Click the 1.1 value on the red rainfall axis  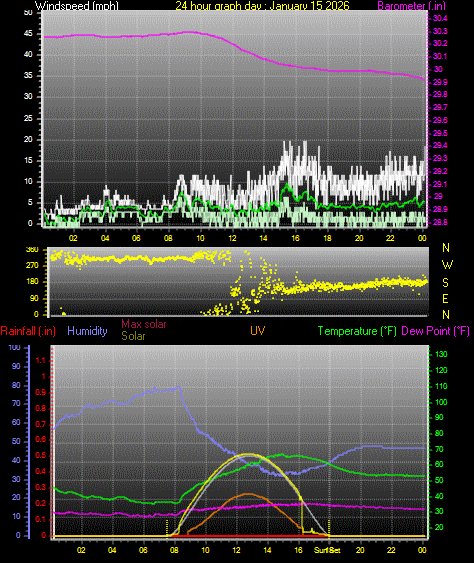pyautogui.click(x=41, y=360)
